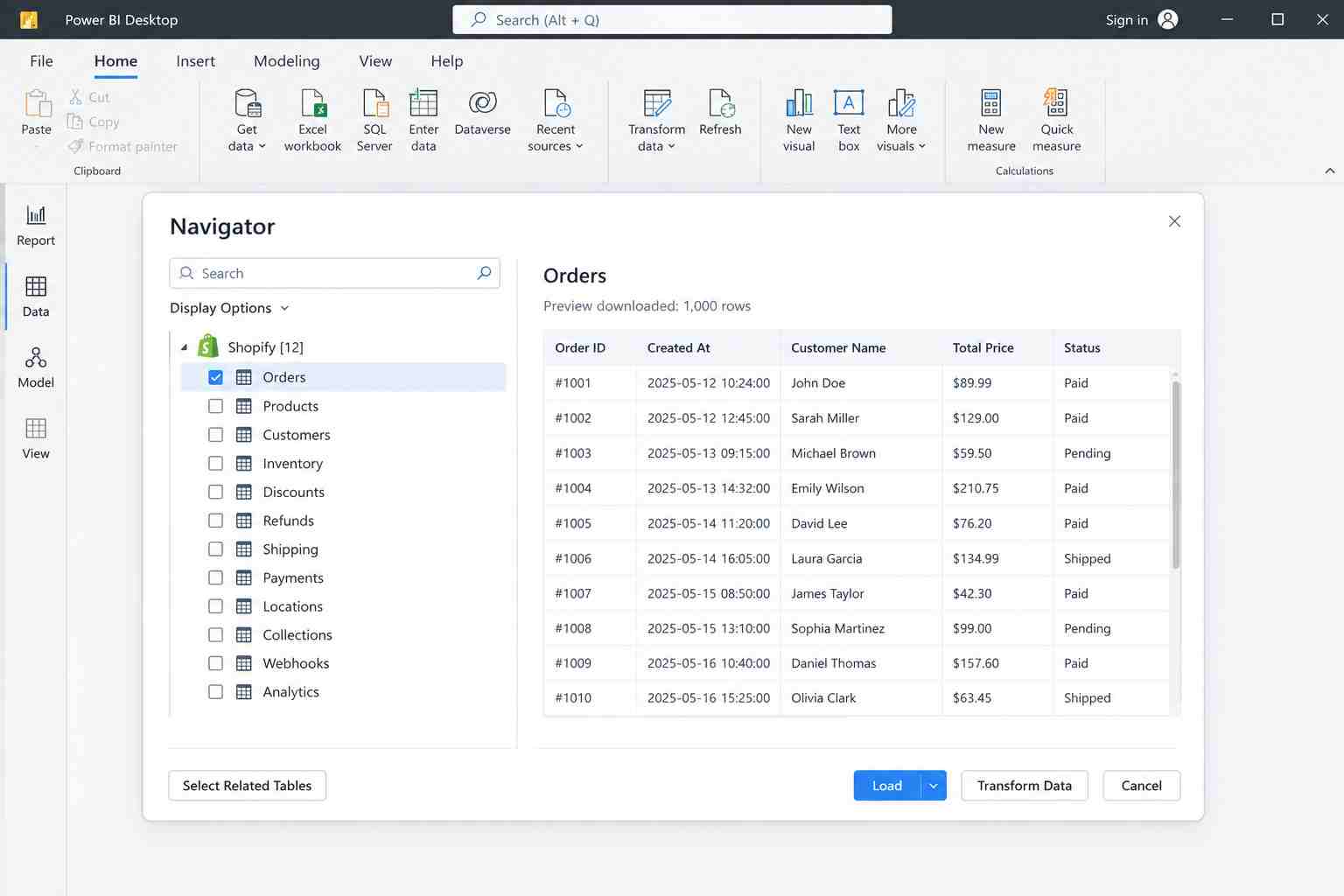Collapse the ribbon with the chevron arrow
Viewport: 1344px width, 896px height.
[1330, 171]
